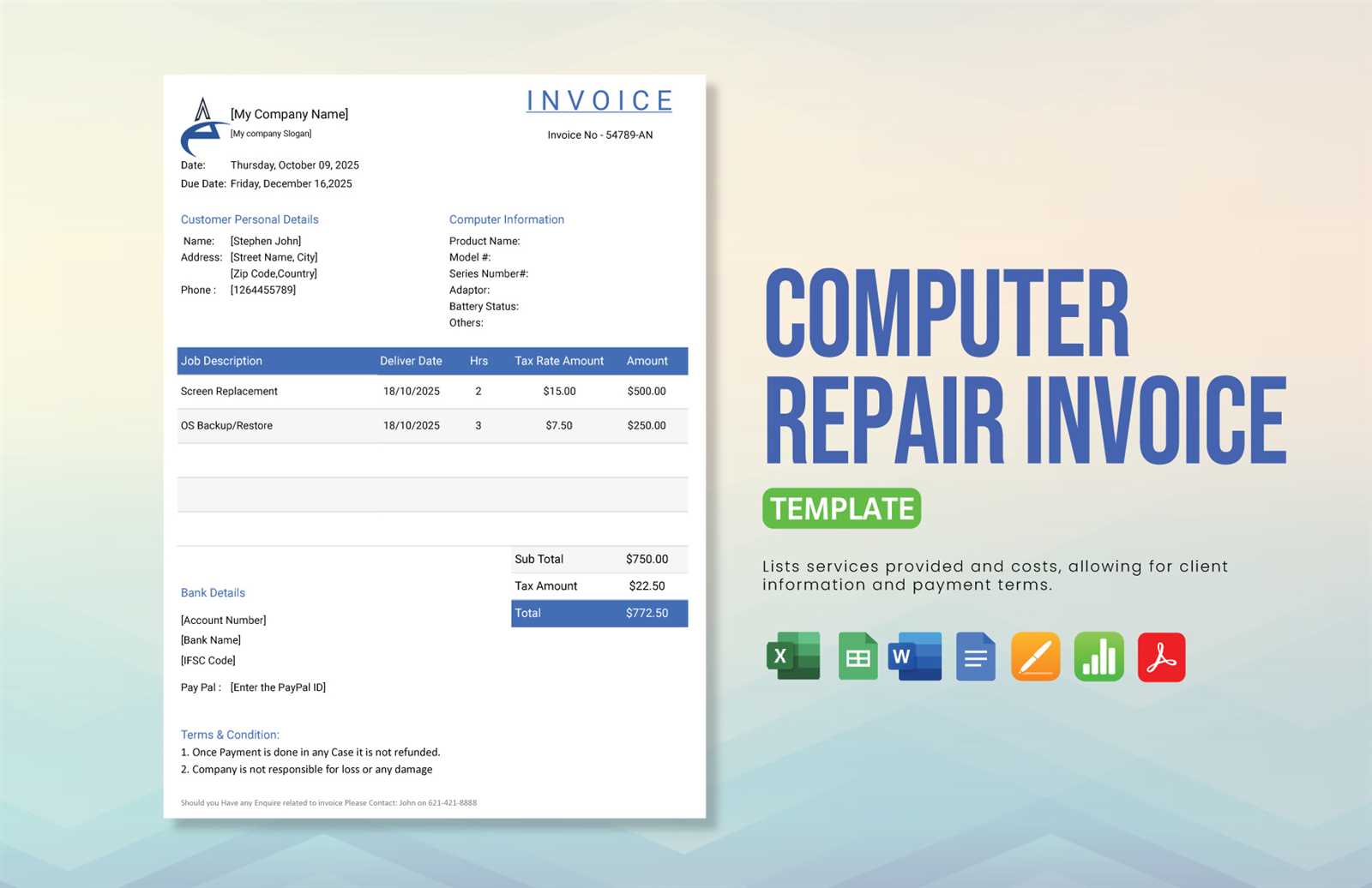
Task: Click the Apple Numbers format icon
Action: 1099,657
